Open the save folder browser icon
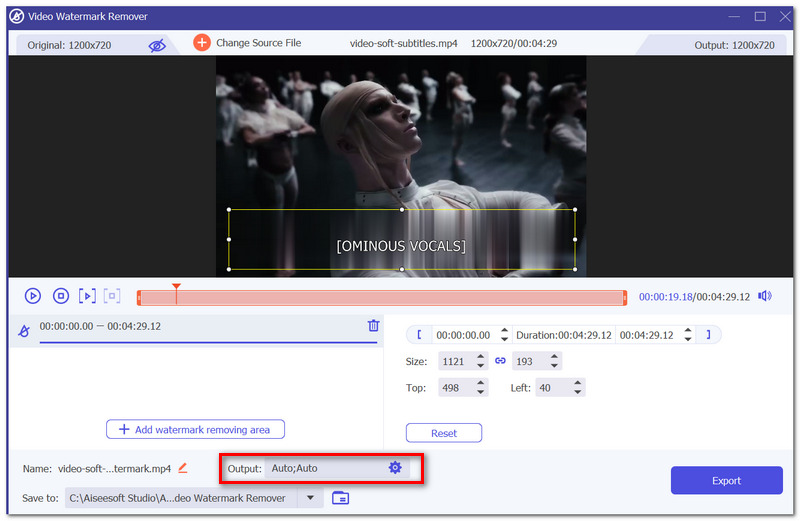Image resolution: width=800 pixels, height=521 pixels. point(340,498)
